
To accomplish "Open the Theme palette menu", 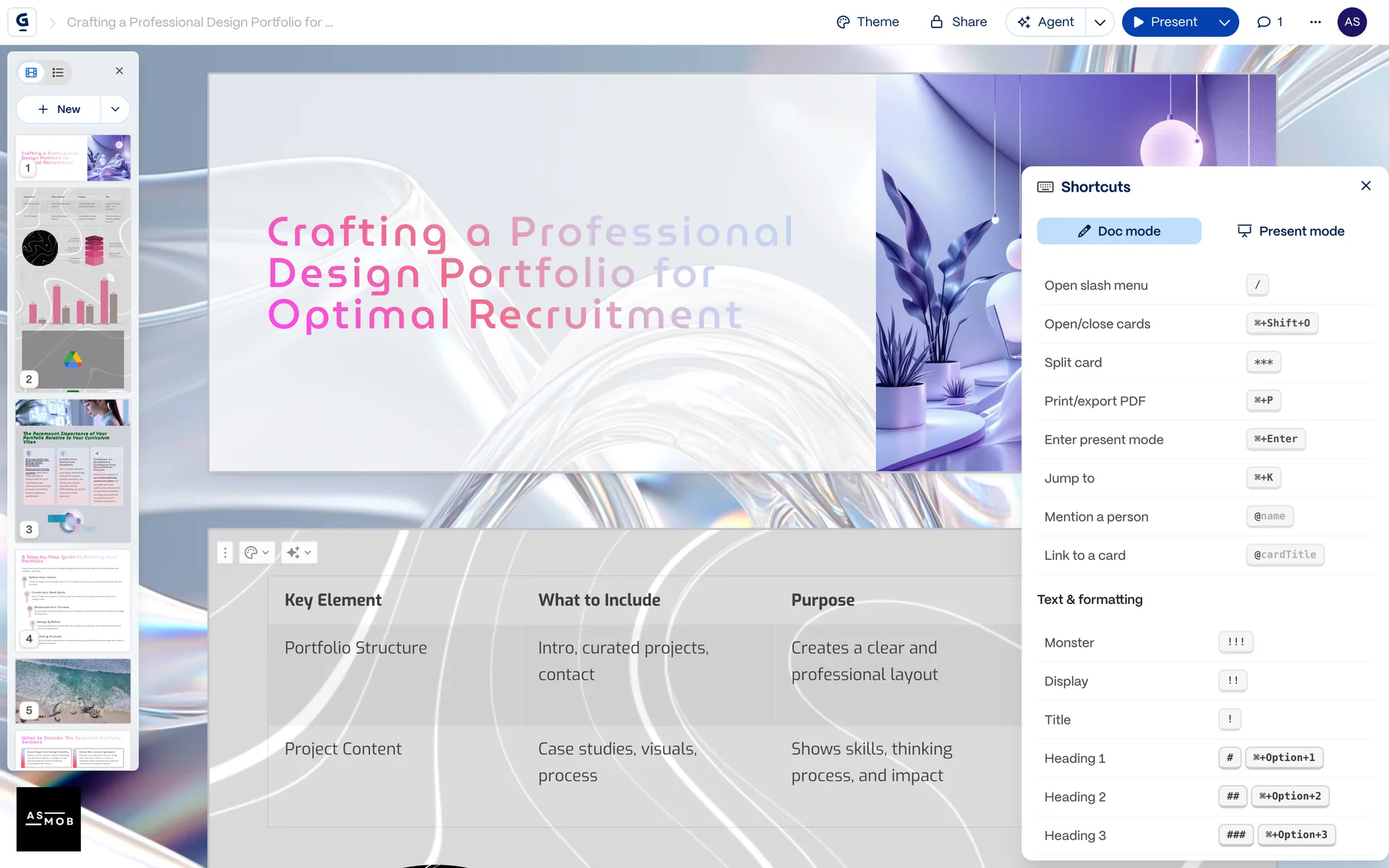I will (867, 22).
